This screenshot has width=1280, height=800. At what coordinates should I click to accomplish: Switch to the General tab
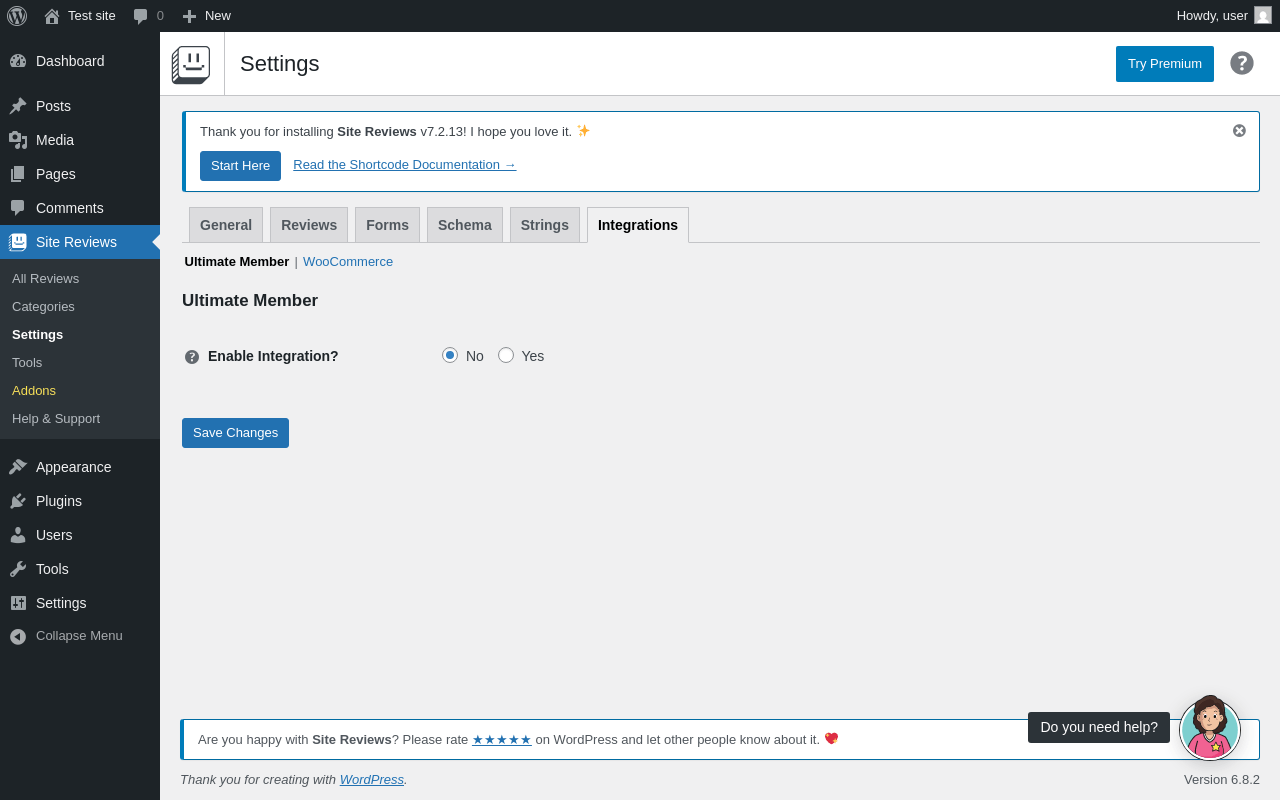click(x=226, y=225)
